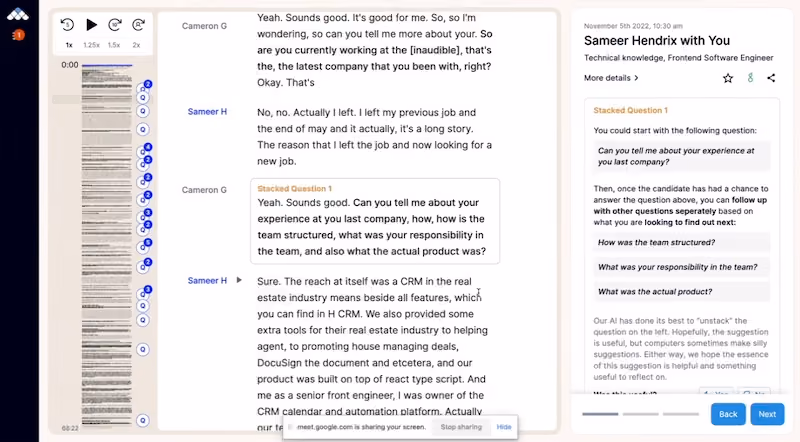Jump to the first step progress indicator
The width and height of the screenshot is (800, 442).
600,414
